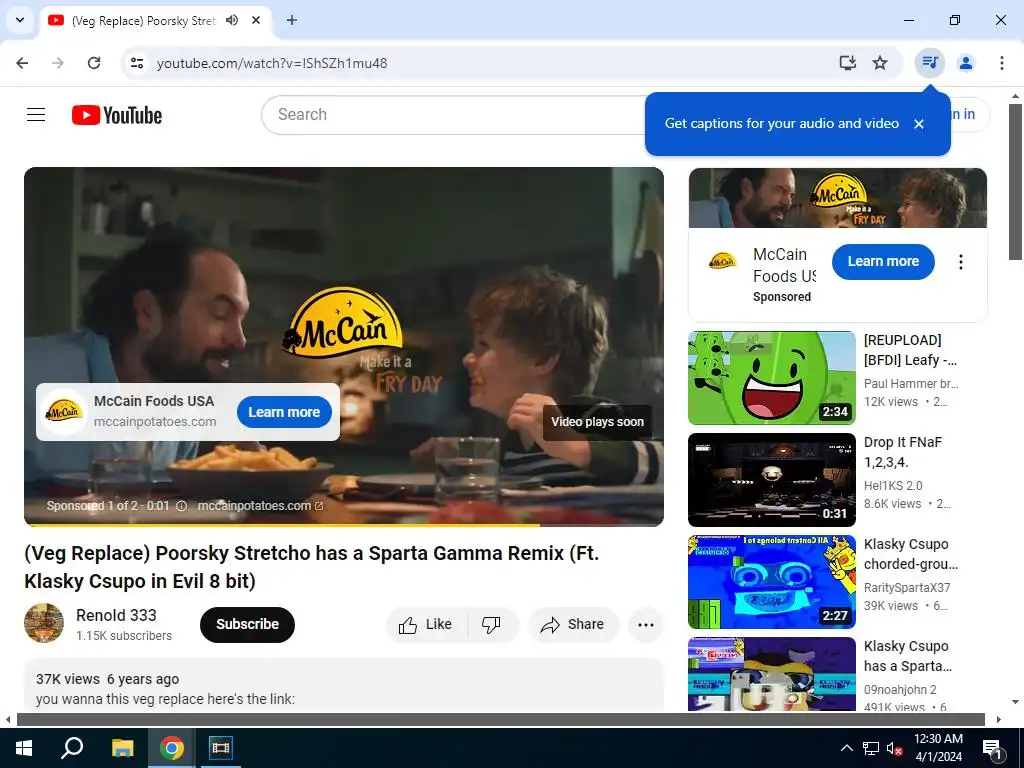Open the Windows Start menu
Viewport: 1024px width, 768px height.
pyautogui.click(x=24, y=748)
